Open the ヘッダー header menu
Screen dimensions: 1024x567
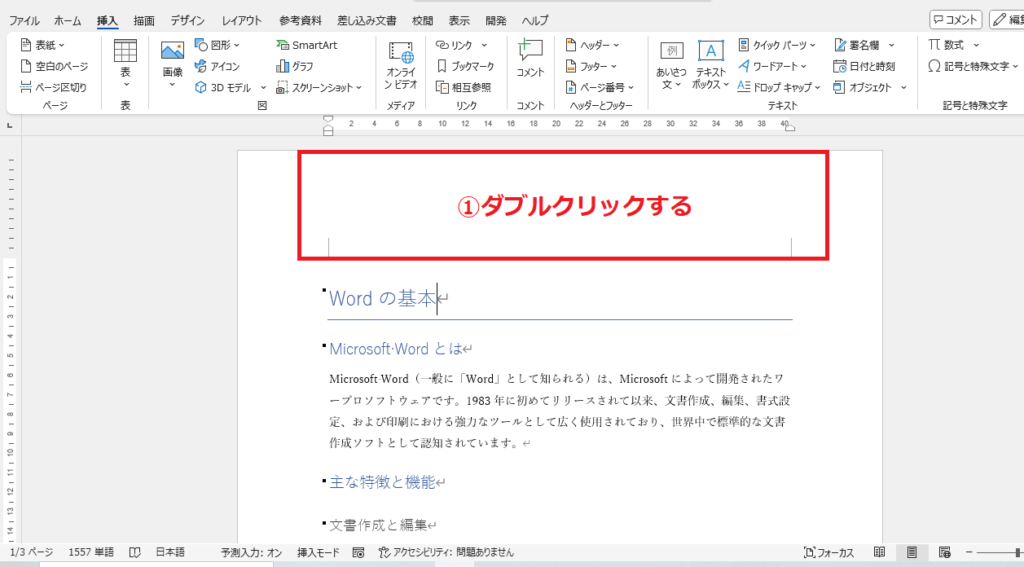click(x=592, y=45)
